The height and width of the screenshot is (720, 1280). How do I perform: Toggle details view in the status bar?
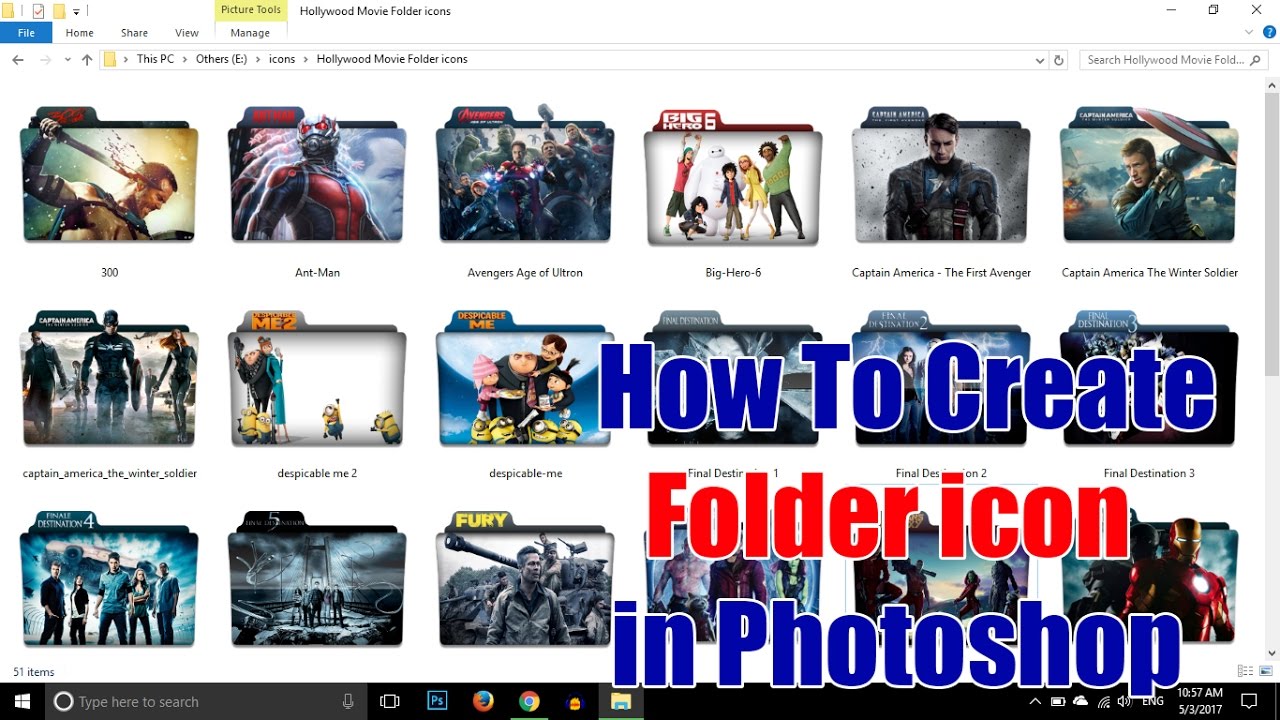pos(1245,671)
